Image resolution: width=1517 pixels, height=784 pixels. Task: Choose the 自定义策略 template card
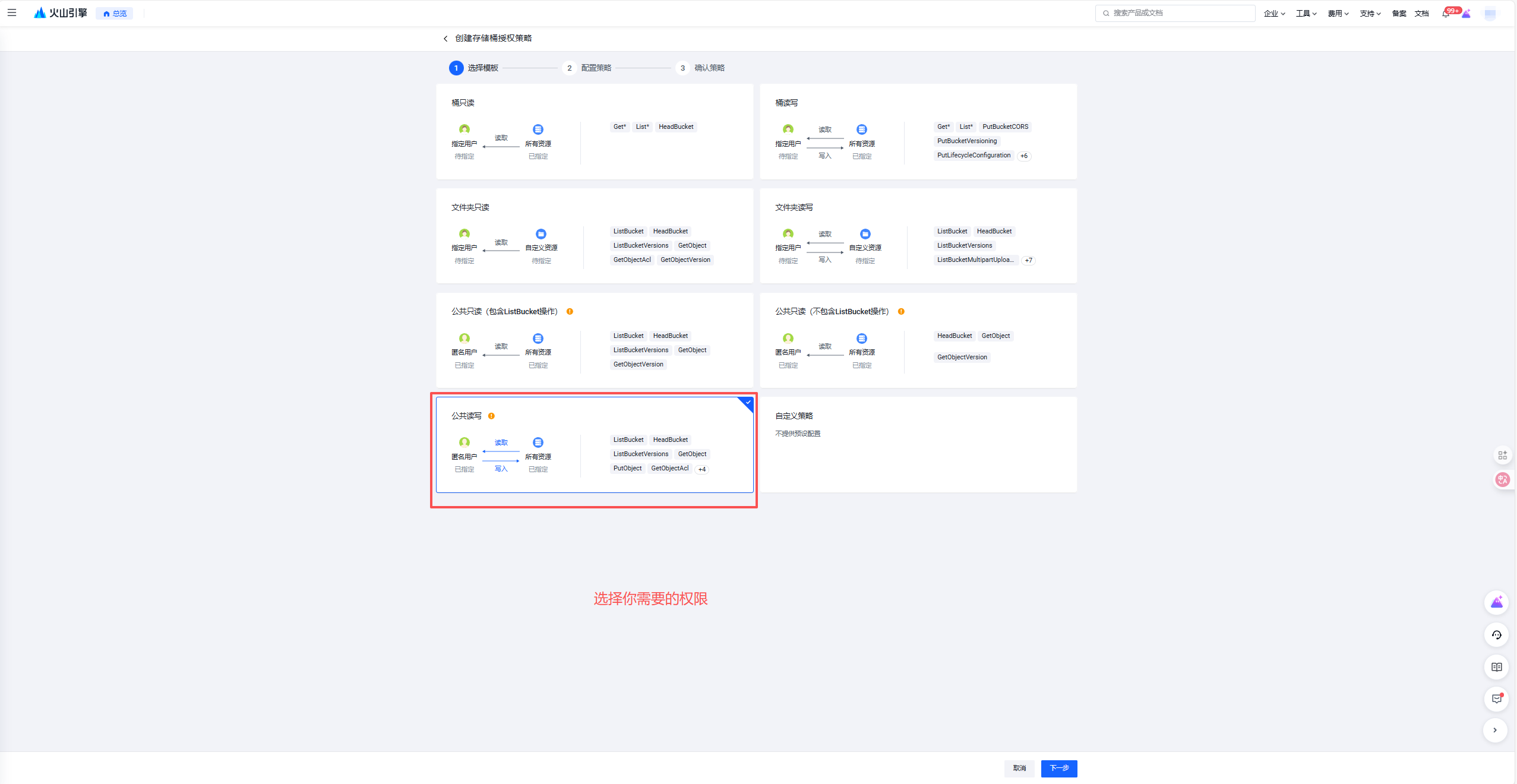[x=918, y=444]
